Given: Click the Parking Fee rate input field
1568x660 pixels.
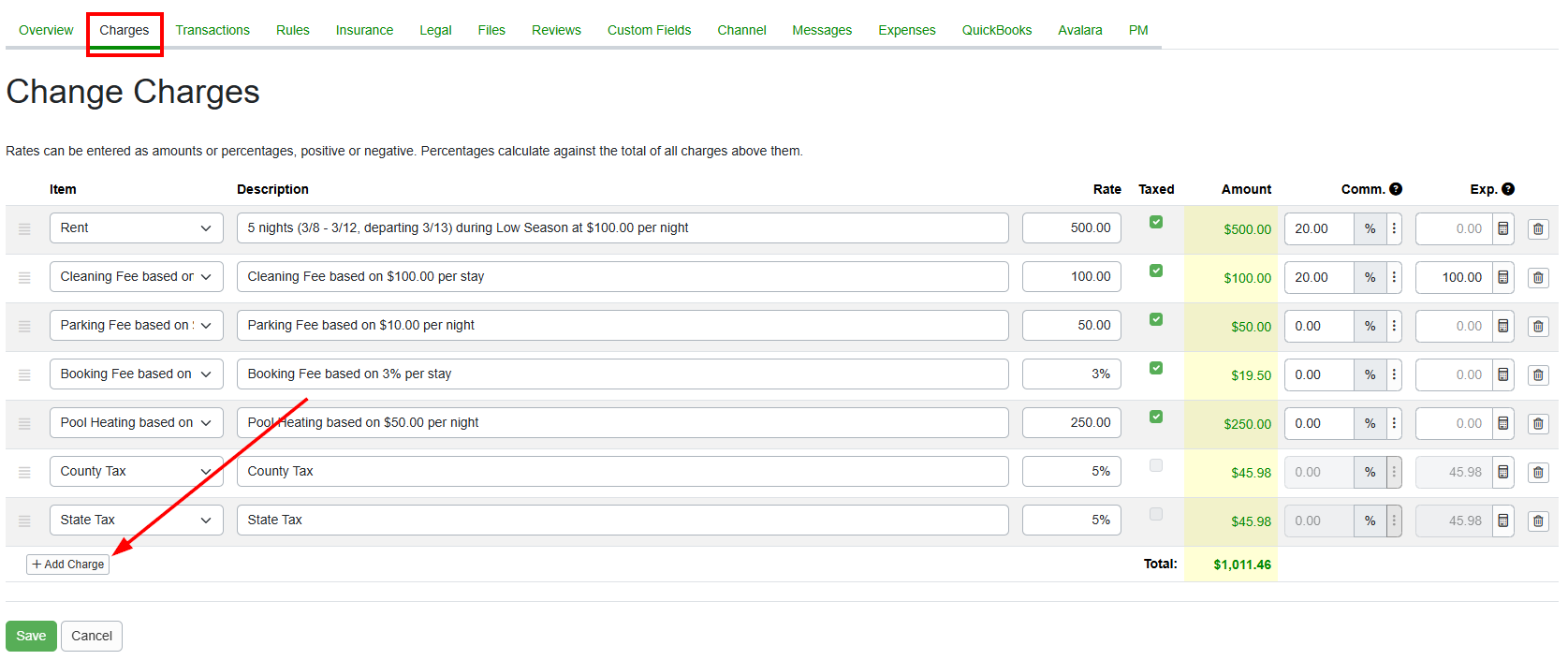Looking at the screenshot, I should tap(1071, 326).
